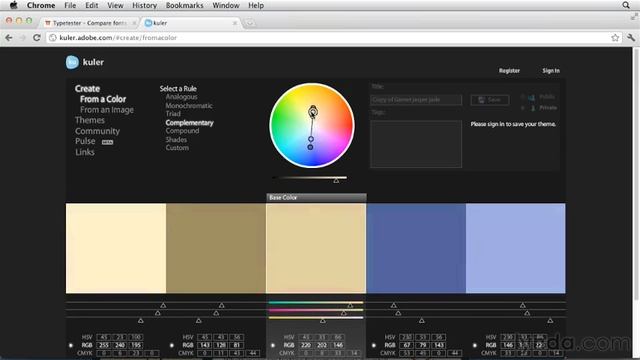Open Spotlight search magnifier icon

click(x=626, y=5)
